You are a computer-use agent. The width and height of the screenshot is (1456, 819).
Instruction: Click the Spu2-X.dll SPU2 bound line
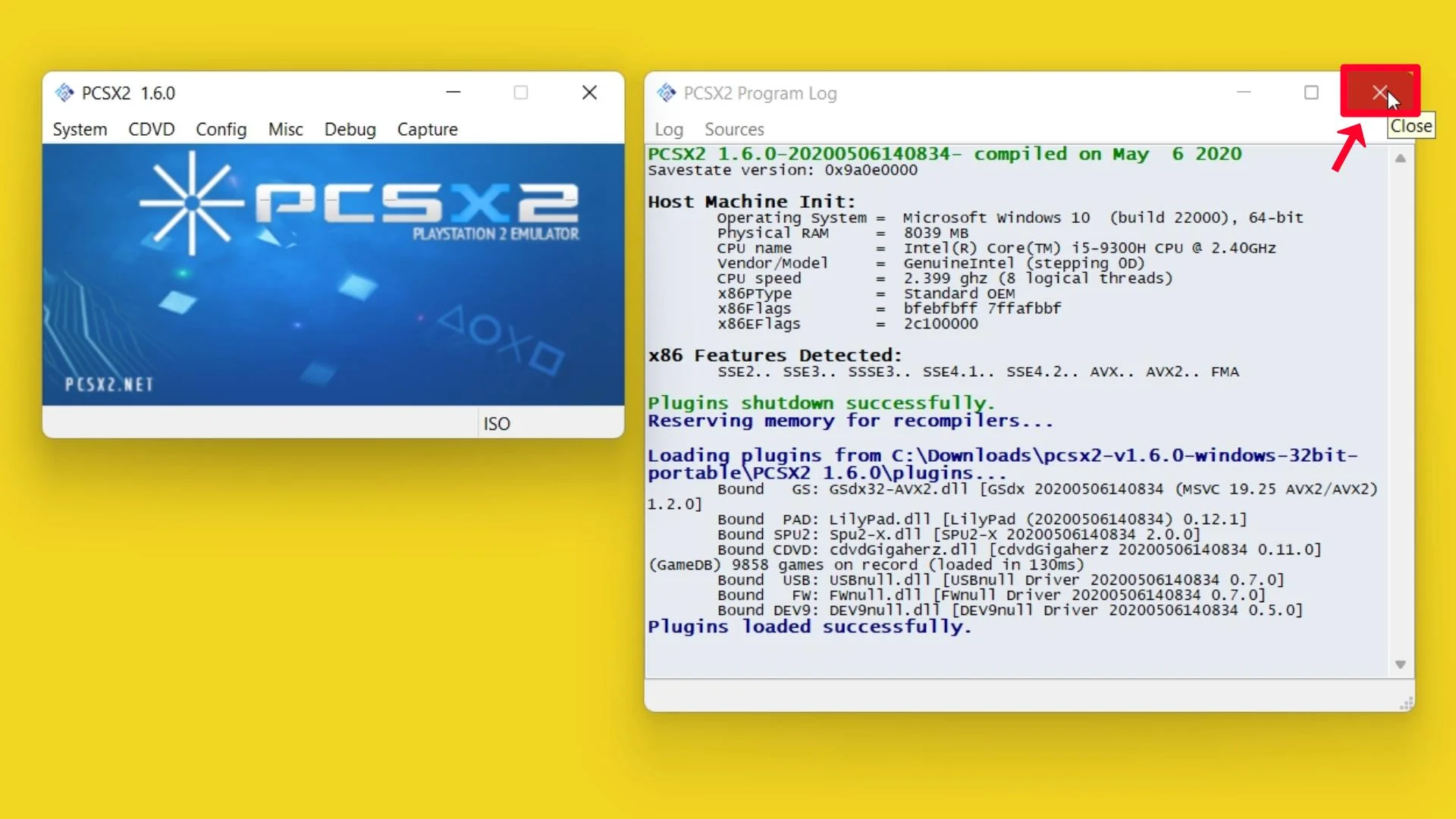[959, 535]
